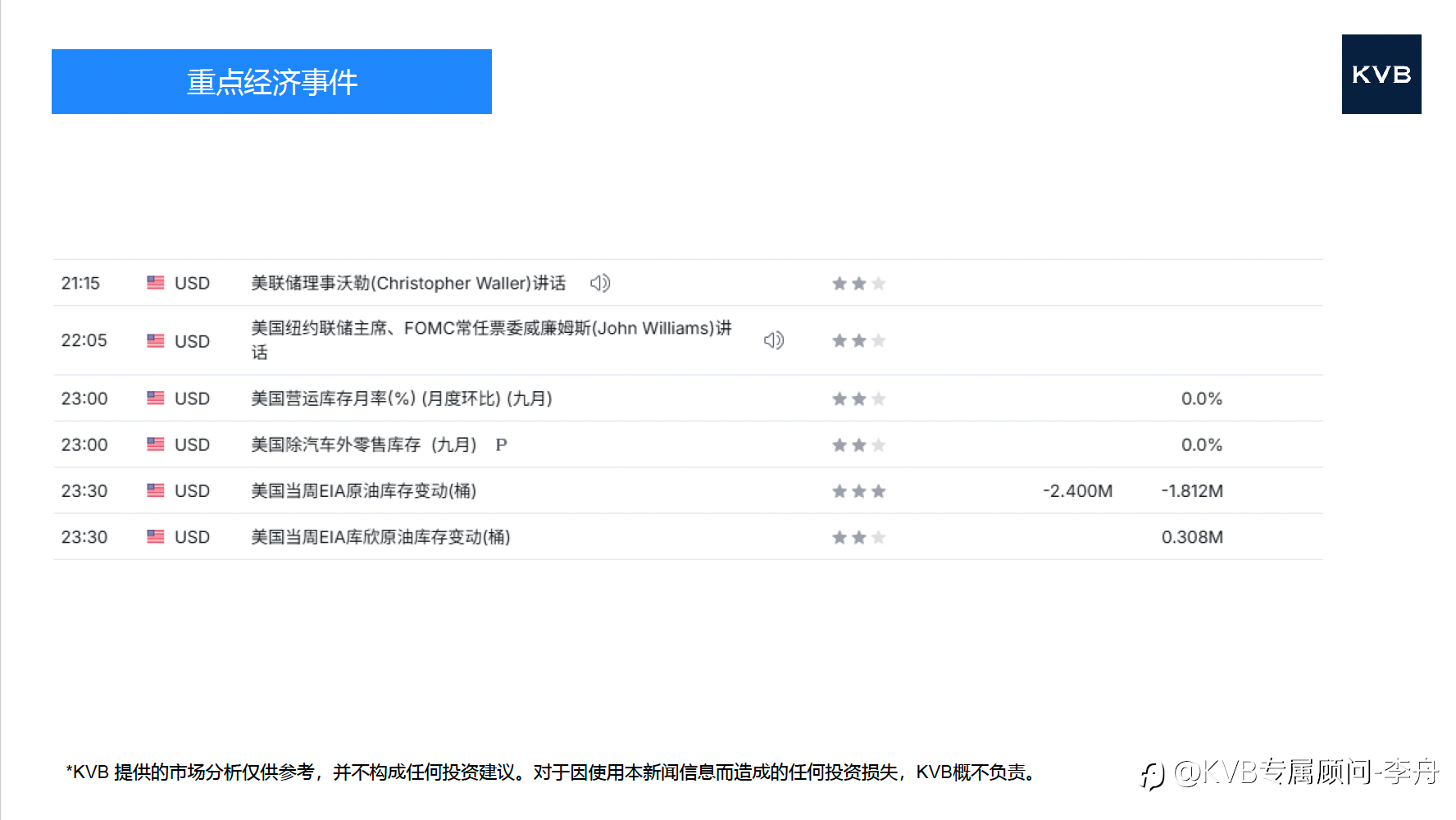Screen dimensions: 1456x820
Task: Click the 22:05 time cell
Action: [84, 340]
